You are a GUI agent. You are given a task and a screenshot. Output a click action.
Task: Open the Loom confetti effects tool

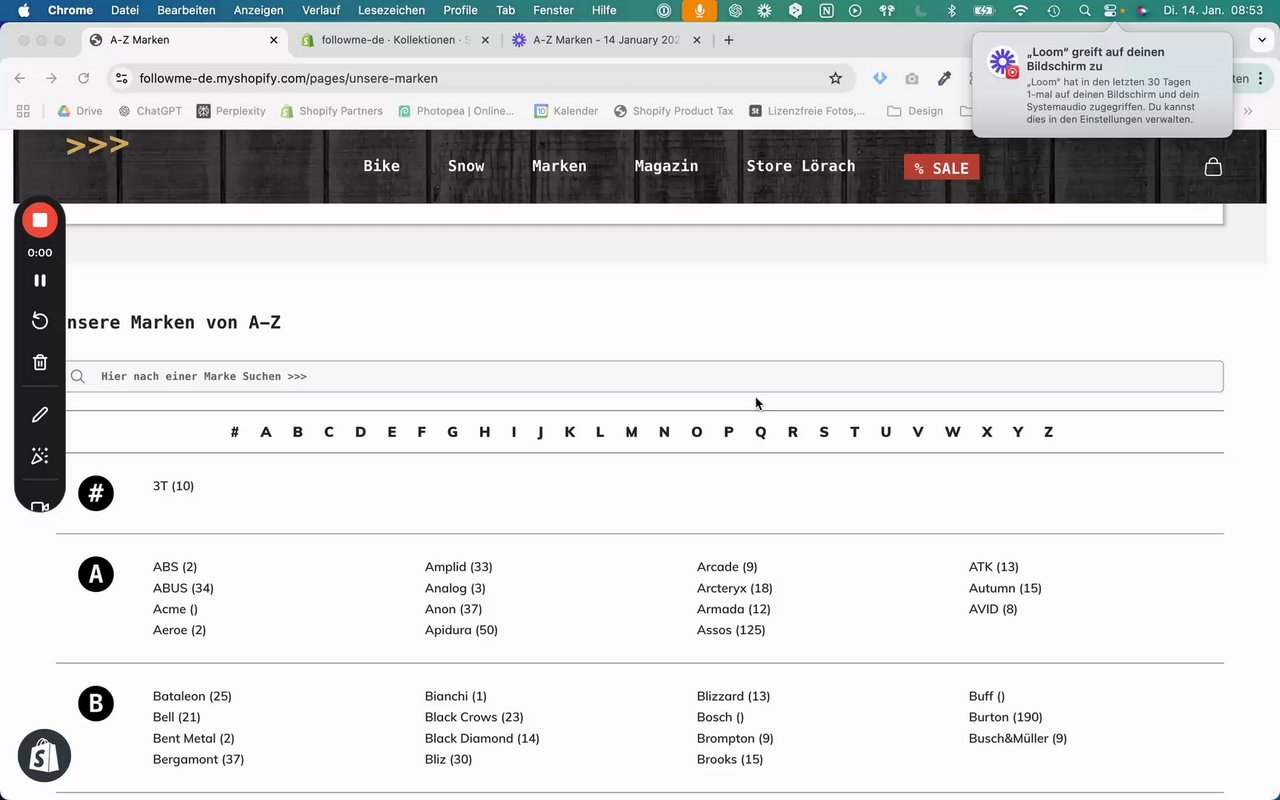click(x=40, y=456)
